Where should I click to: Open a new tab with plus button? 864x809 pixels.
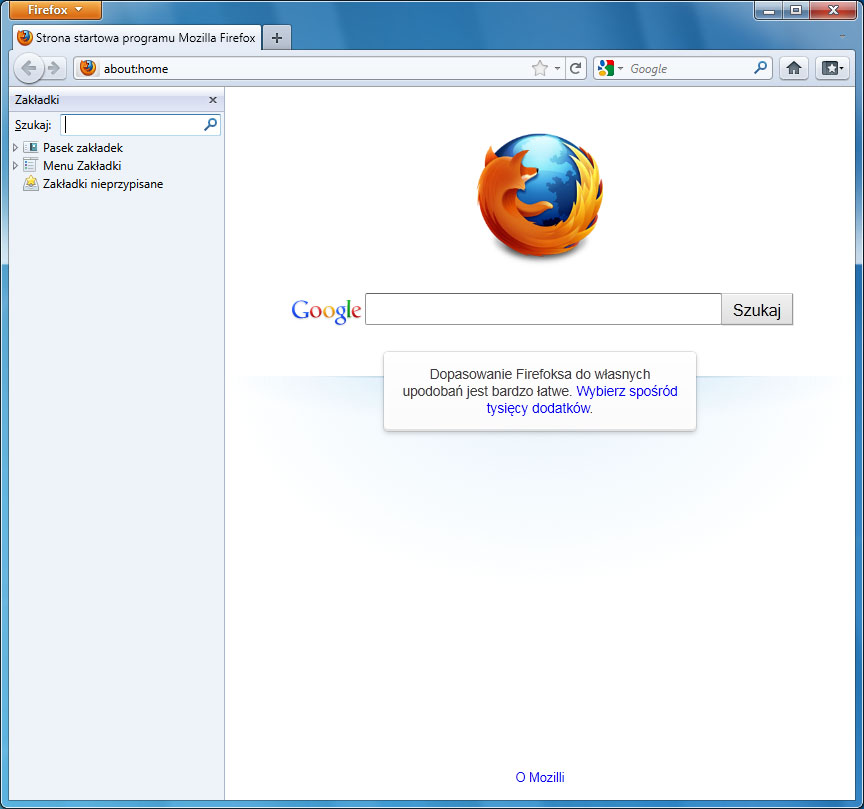tap(277, 37)
